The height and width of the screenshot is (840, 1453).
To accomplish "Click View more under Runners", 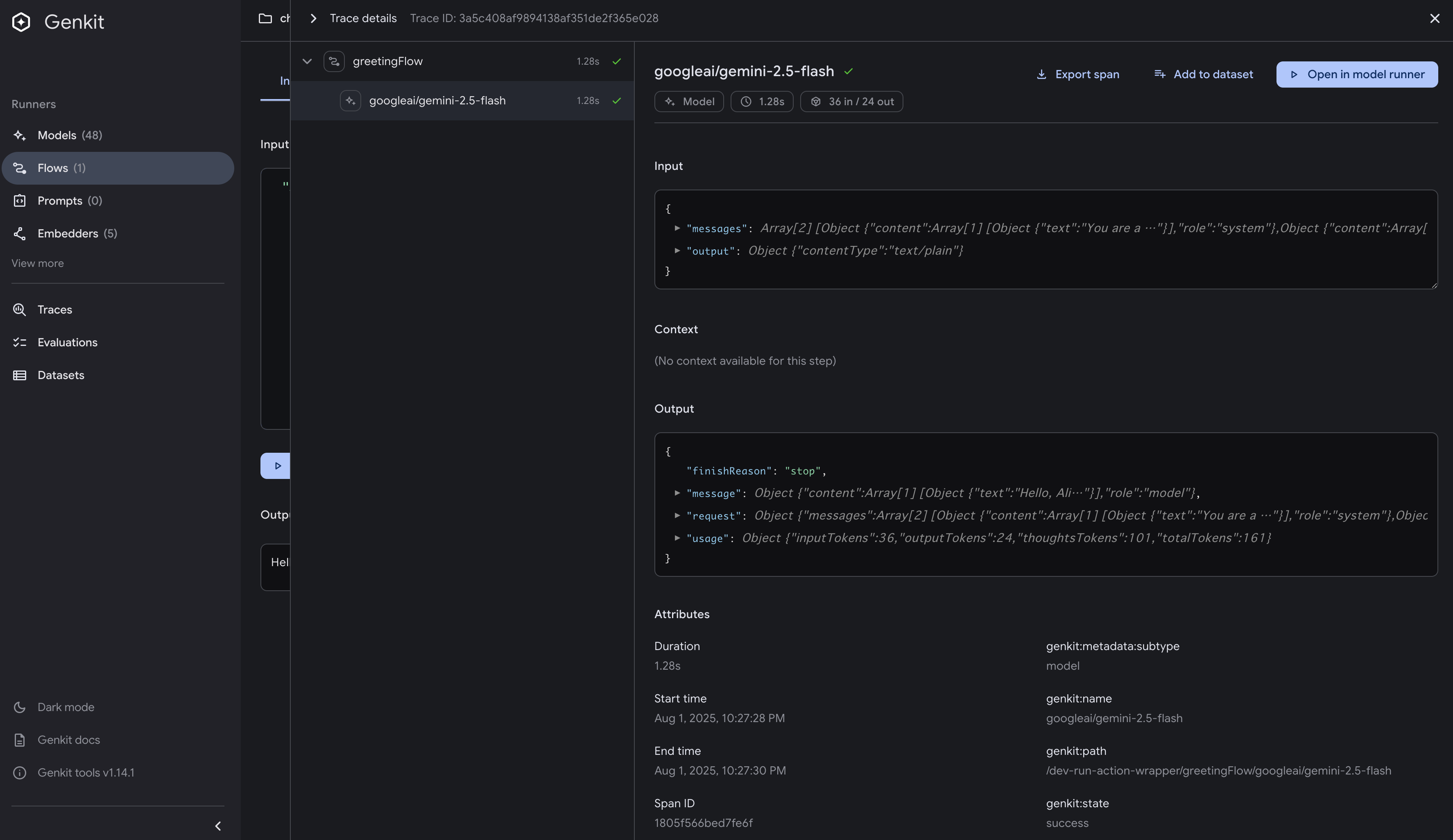I will pyautogui.click(x=38, y=264).
